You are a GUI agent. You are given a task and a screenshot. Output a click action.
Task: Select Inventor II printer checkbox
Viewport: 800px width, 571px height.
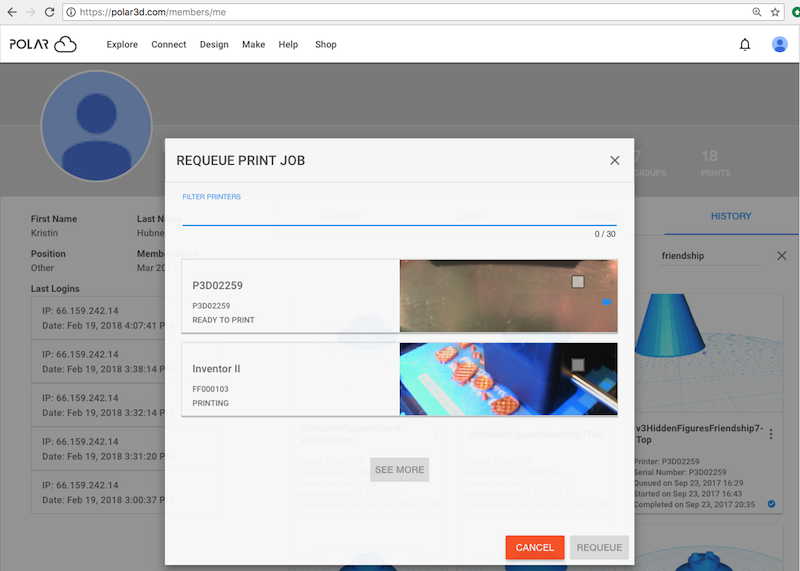578,364
